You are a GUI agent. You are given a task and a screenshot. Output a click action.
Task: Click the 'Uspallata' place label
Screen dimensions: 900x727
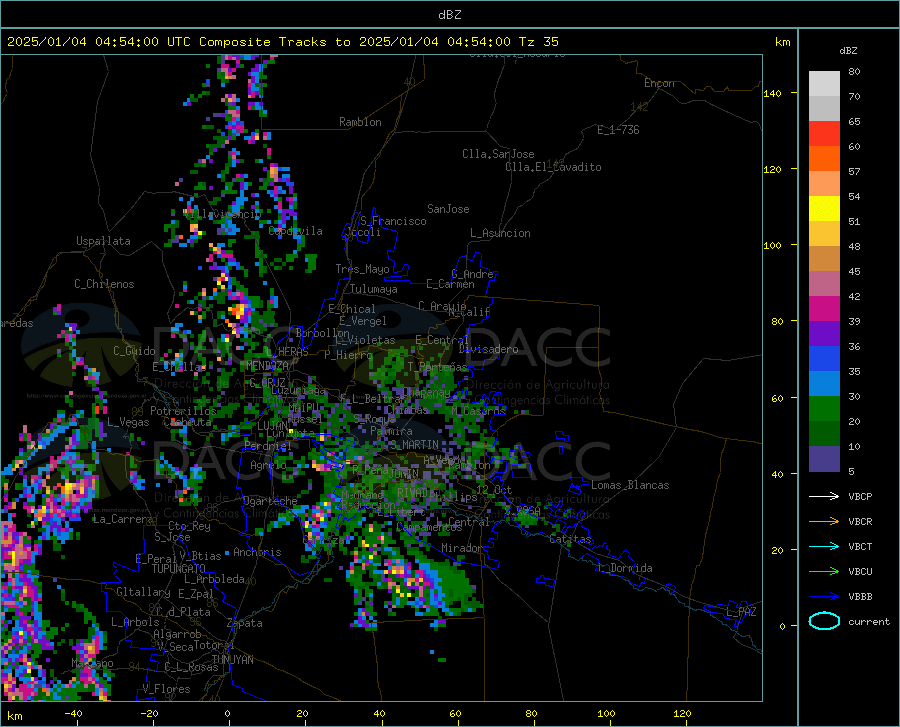pyautogui.click(x=103, y=242)
